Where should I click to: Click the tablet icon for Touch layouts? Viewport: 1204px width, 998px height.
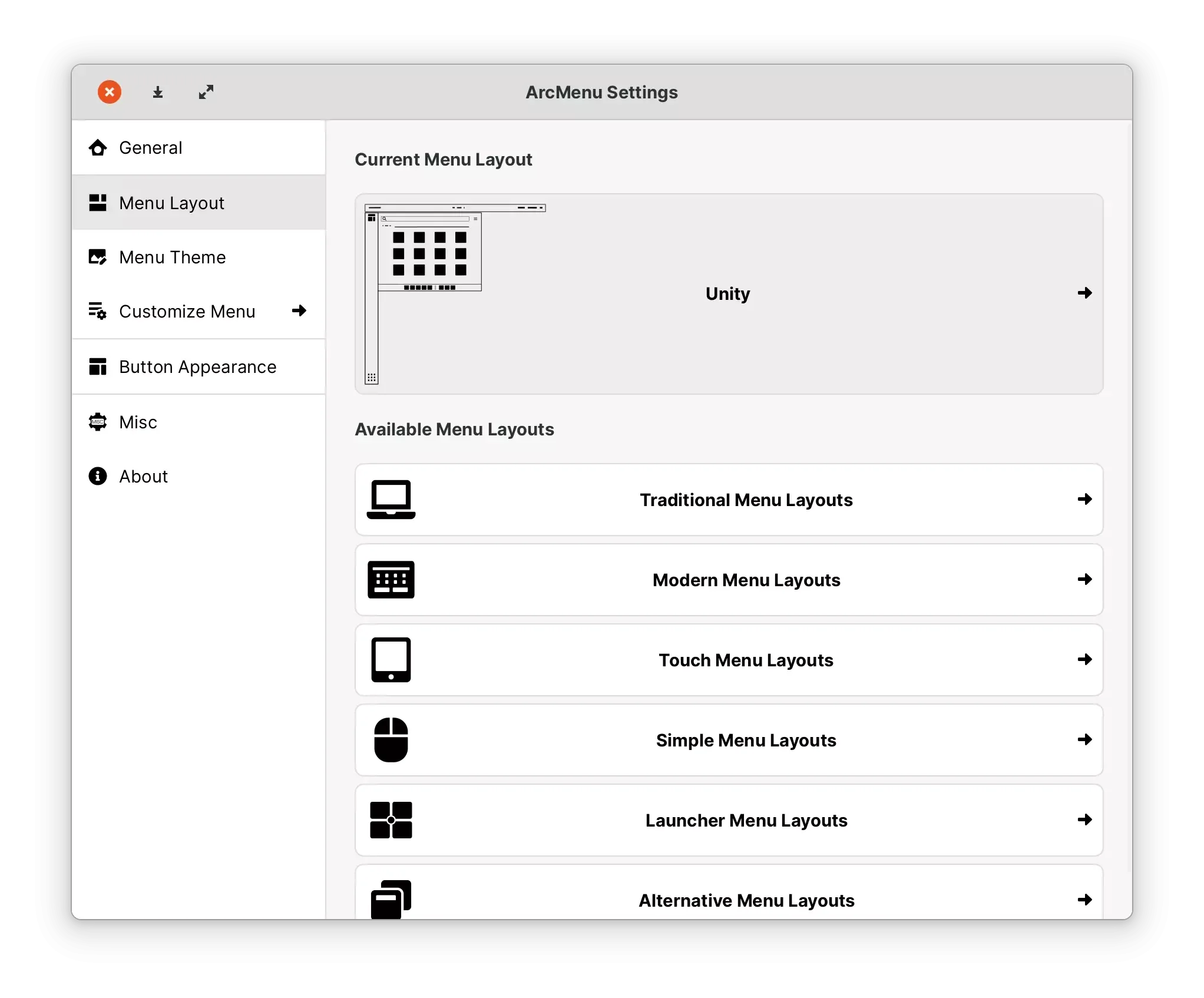pyautogui.click(x=391, y=660)
